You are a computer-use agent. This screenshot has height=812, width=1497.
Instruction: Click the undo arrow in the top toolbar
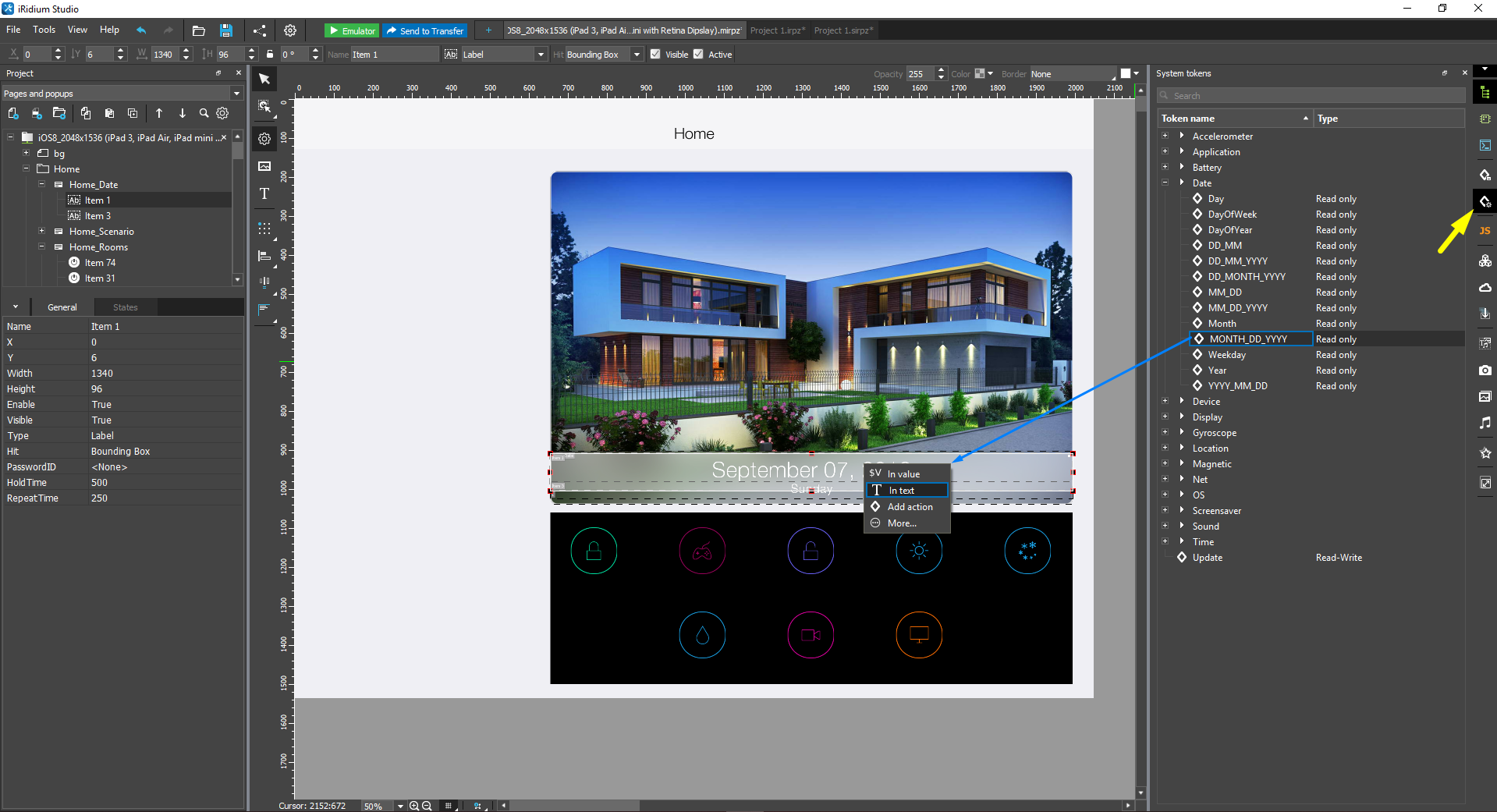(x=141, y=30)
